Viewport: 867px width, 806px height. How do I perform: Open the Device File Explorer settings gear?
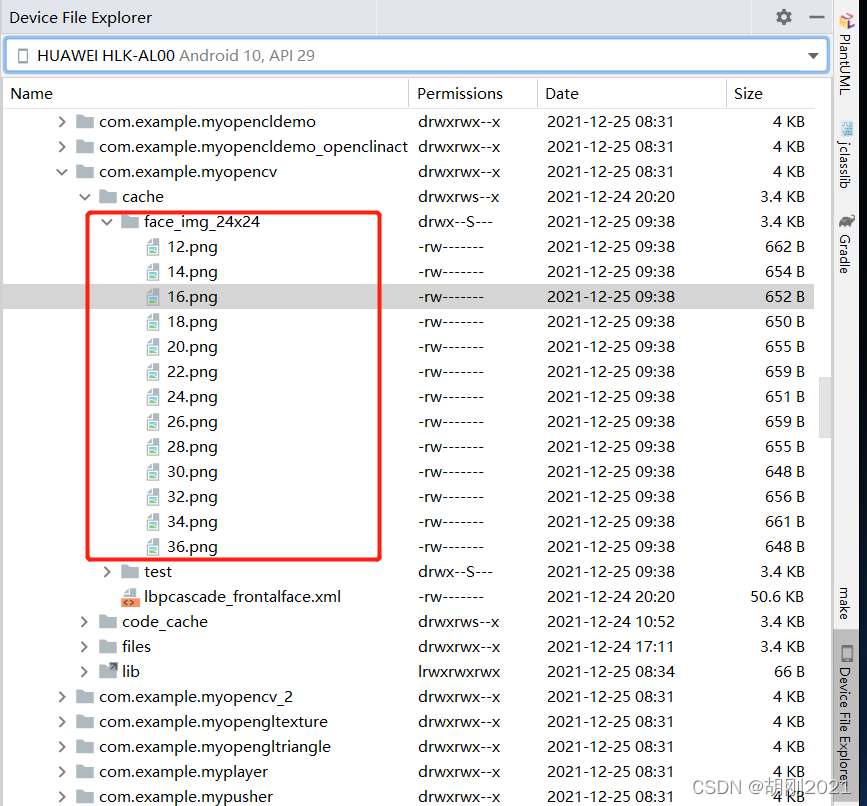pyautogui.click(x=784, y=17)
